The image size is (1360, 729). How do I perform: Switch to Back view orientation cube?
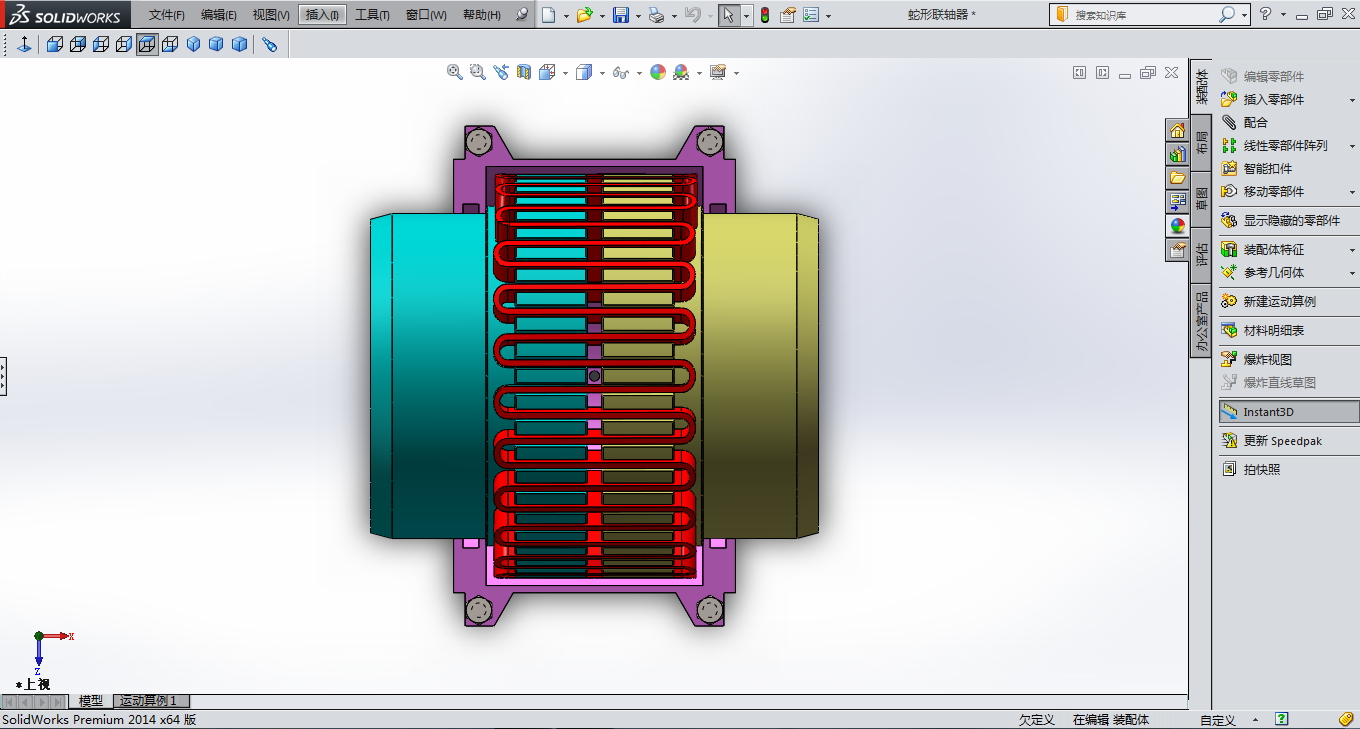point(78,44)
